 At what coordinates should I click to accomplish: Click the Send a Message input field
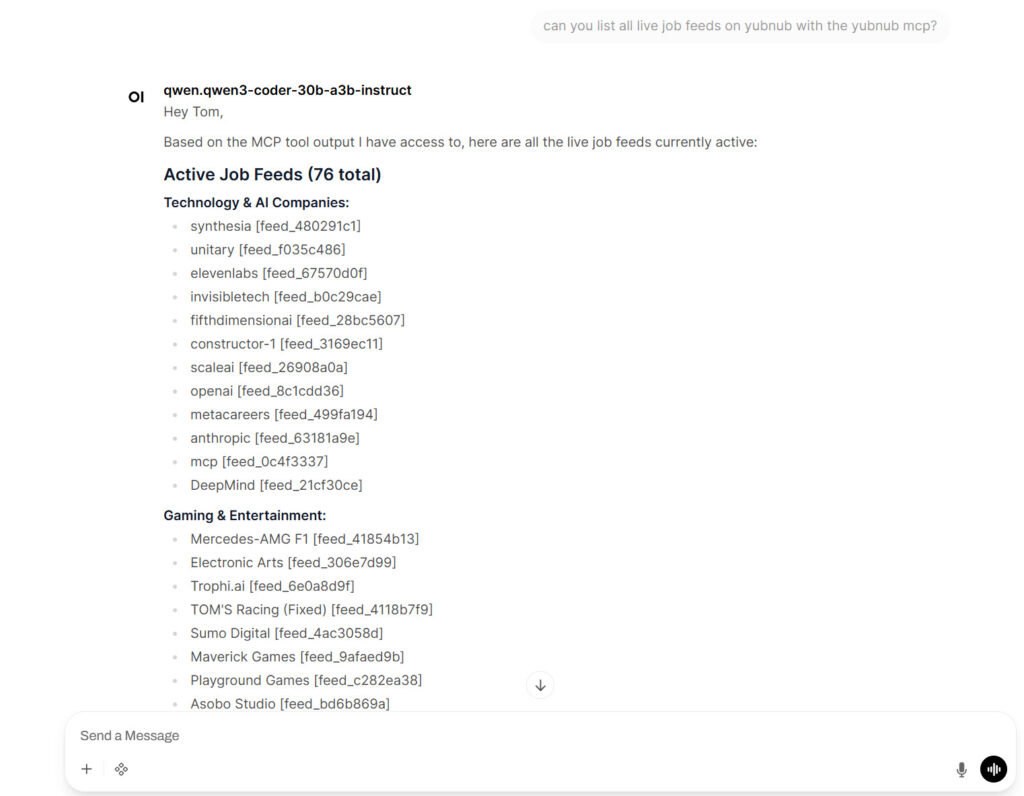coord(300,735)
